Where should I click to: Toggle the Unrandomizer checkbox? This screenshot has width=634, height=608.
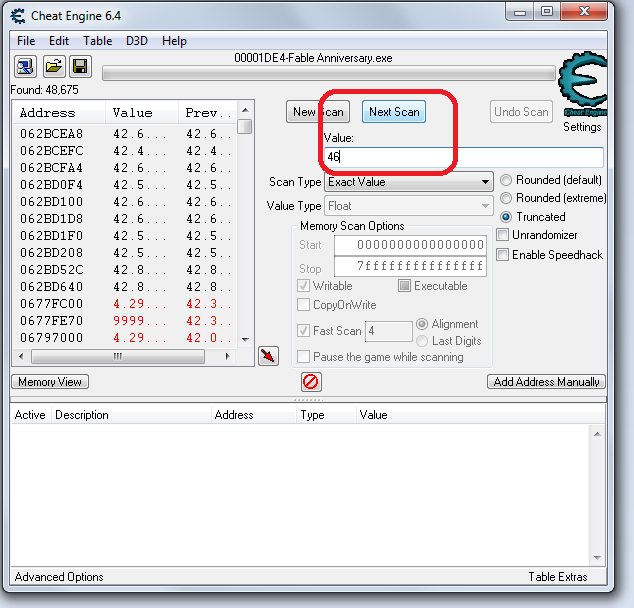[x=502, y=235]
